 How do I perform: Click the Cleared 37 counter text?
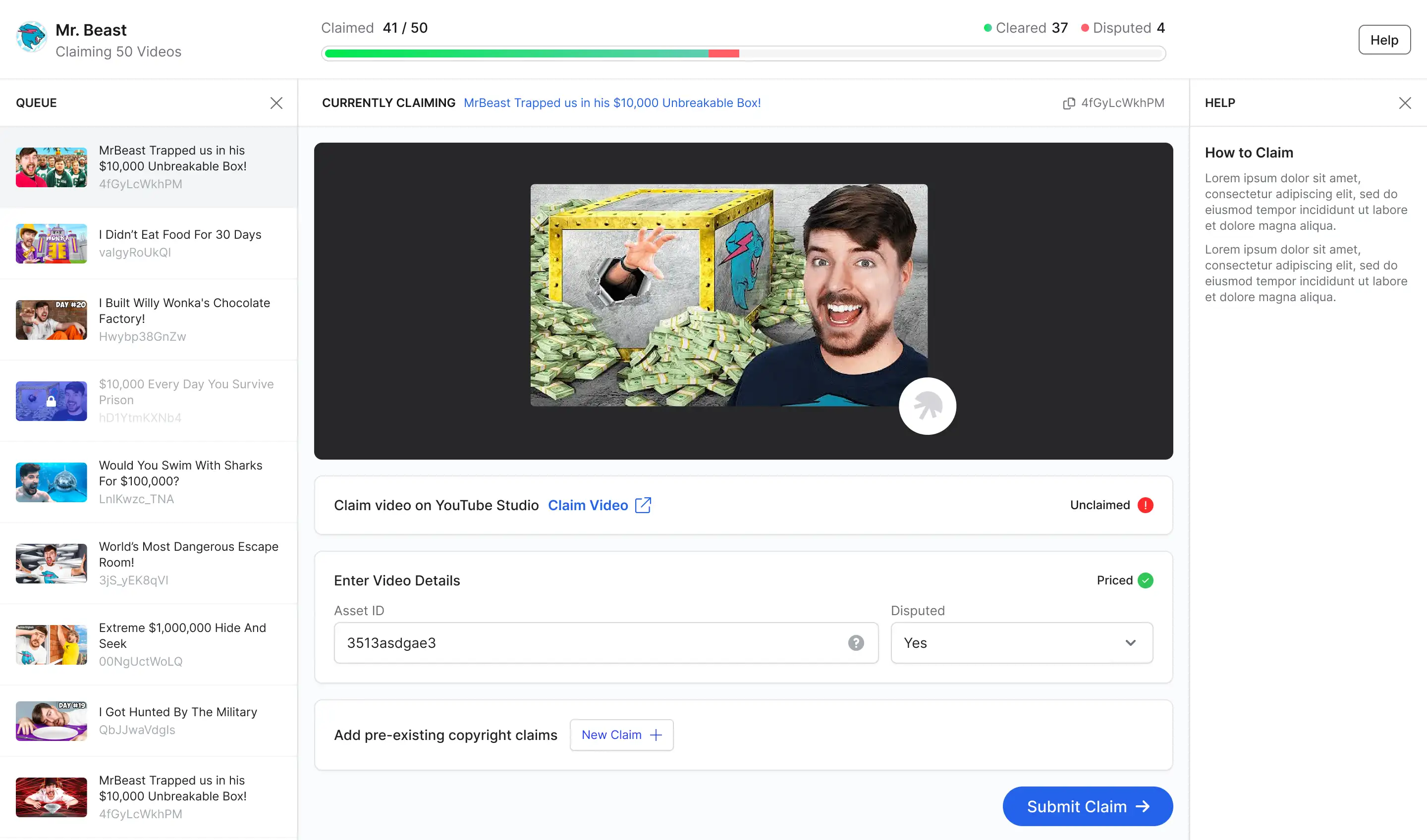point(1032,28)
